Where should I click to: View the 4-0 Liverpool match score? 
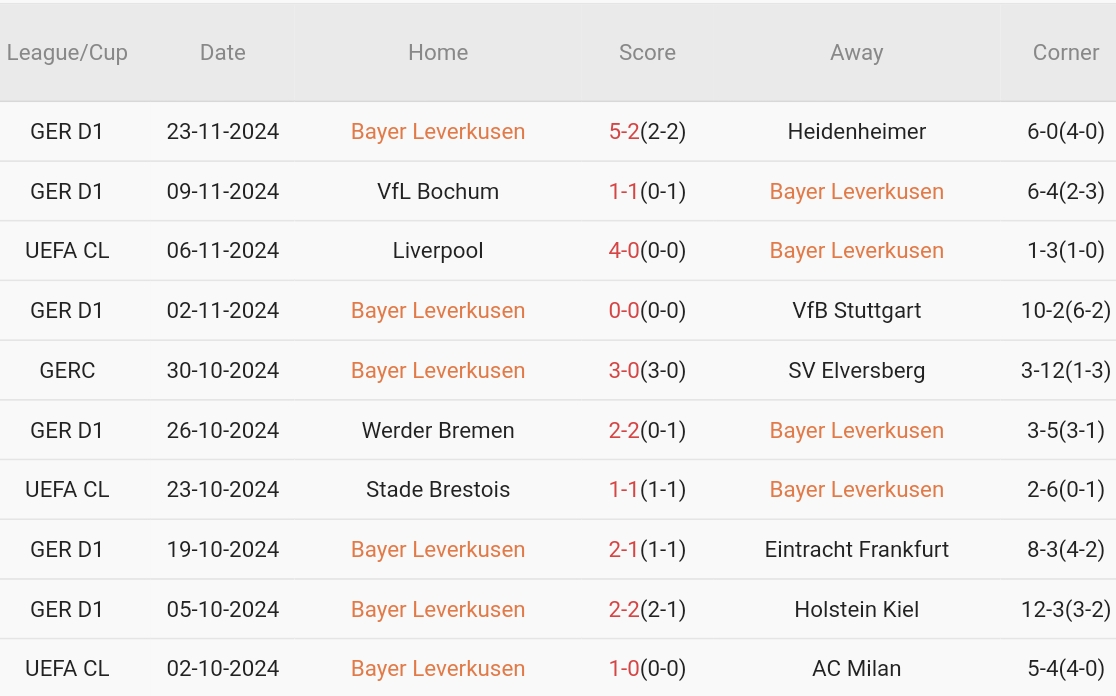625,251
